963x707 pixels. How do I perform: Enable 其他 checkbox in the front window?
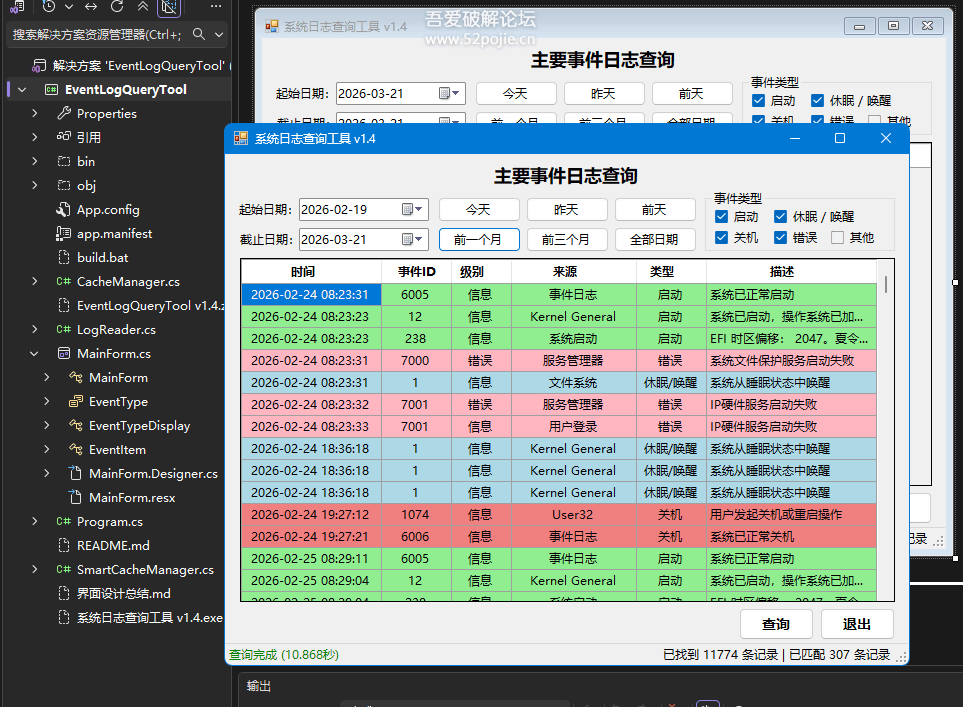[x=837, y=238]
